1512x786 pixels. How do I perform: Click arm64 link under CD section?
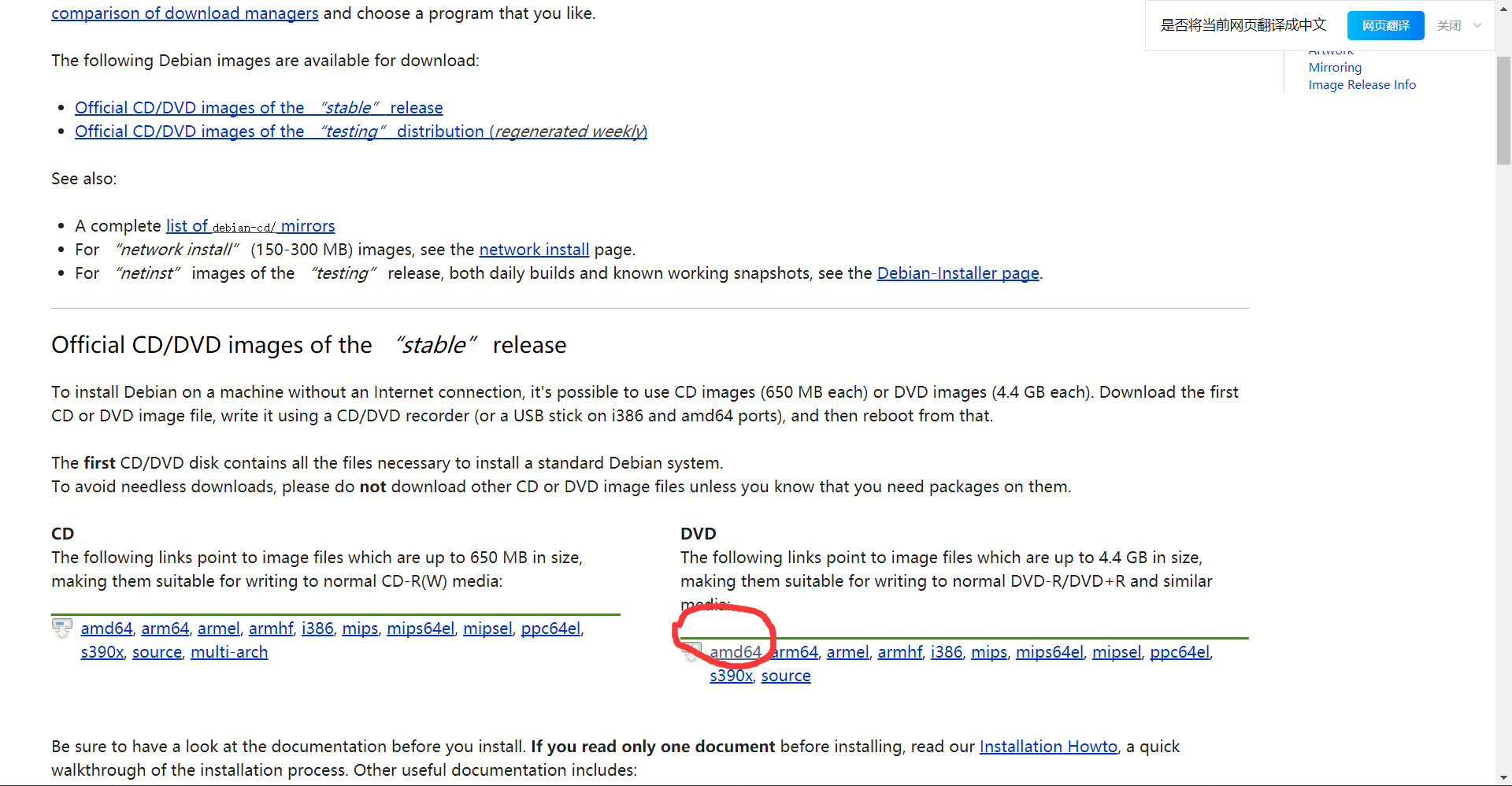click(x=165, y=628)
